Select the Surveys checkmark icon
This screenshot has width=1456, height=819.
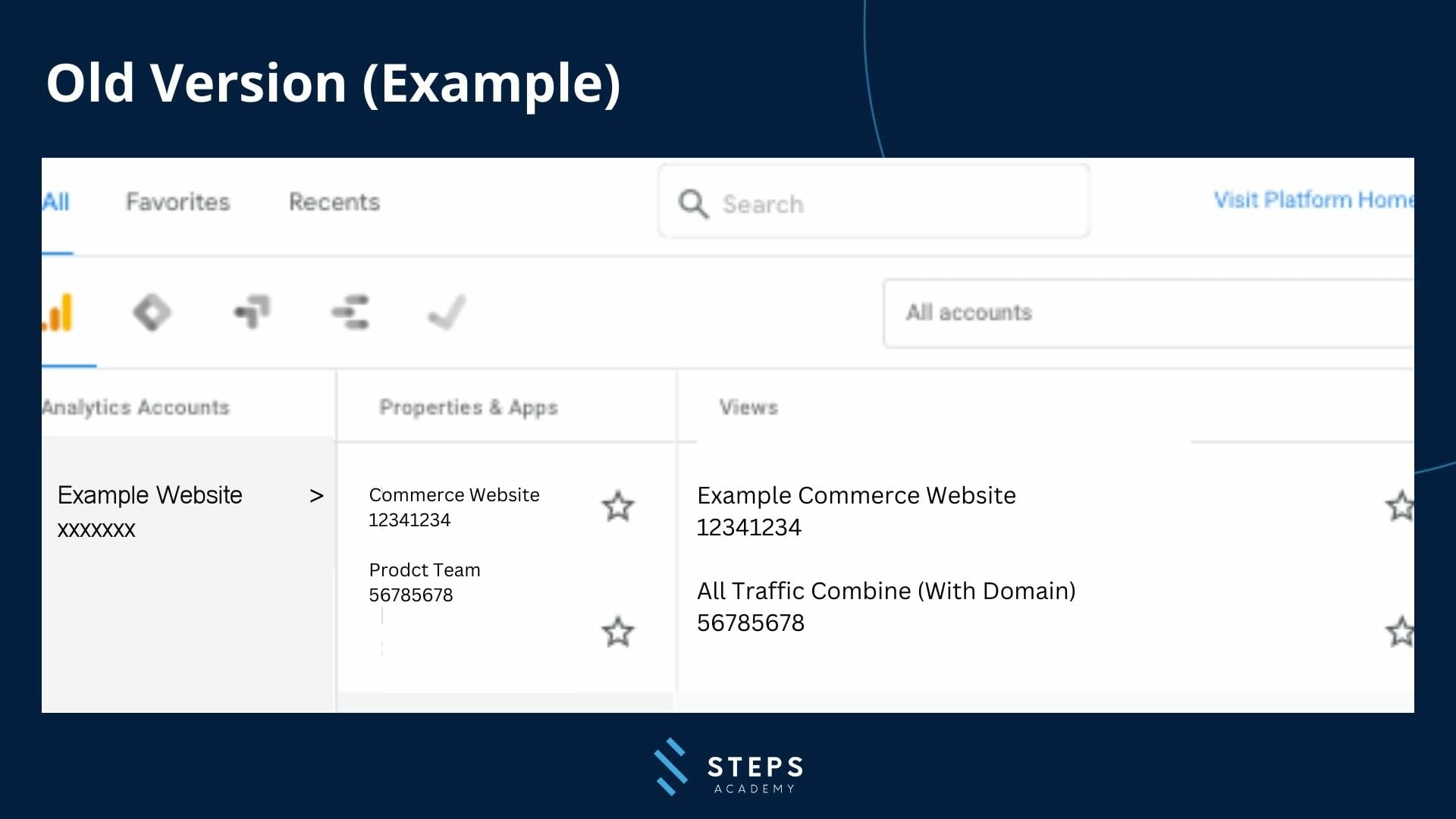click(x=447, y=312)
